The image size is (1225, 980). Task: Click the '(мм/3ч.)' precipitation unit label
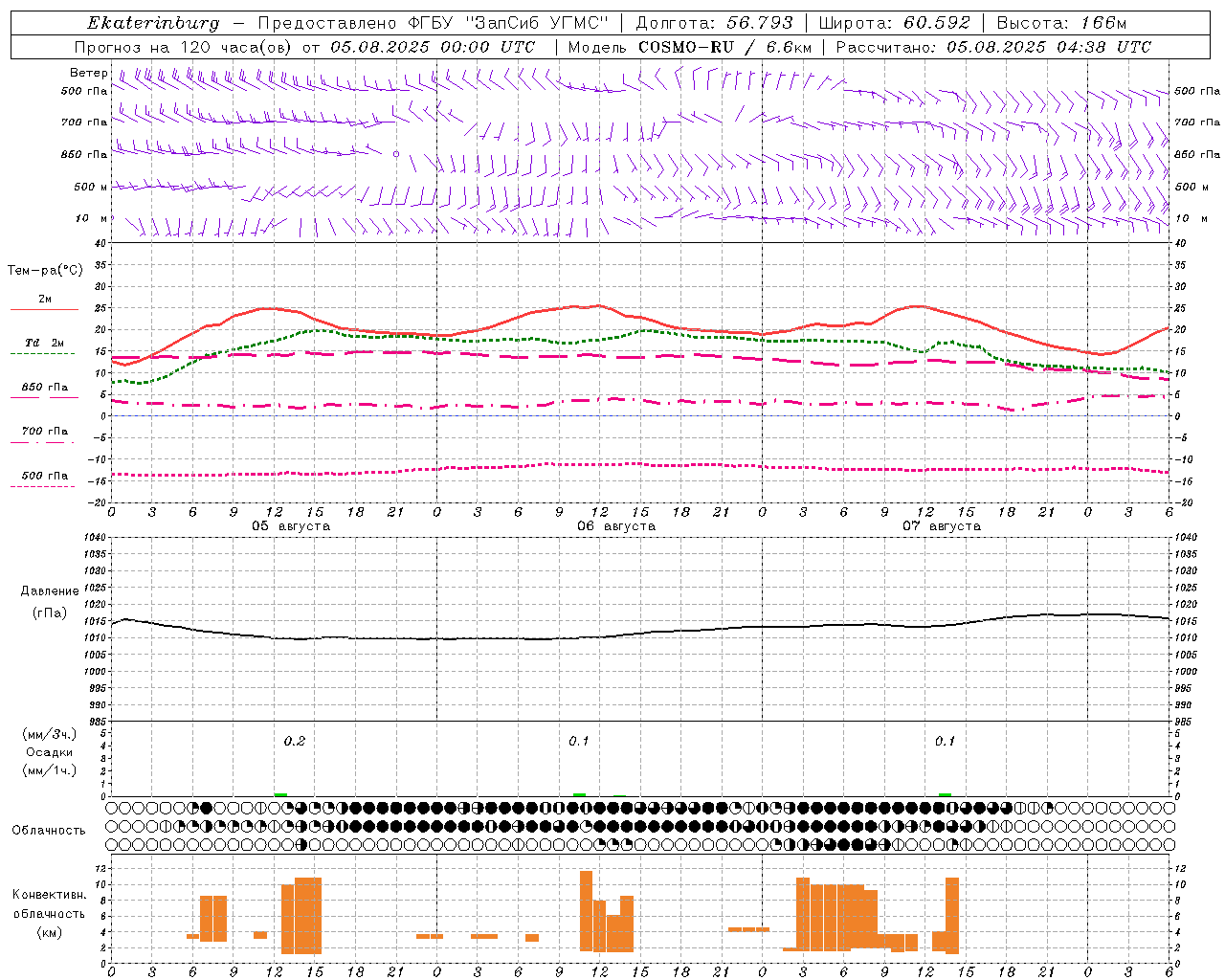[x=49, y=734]
